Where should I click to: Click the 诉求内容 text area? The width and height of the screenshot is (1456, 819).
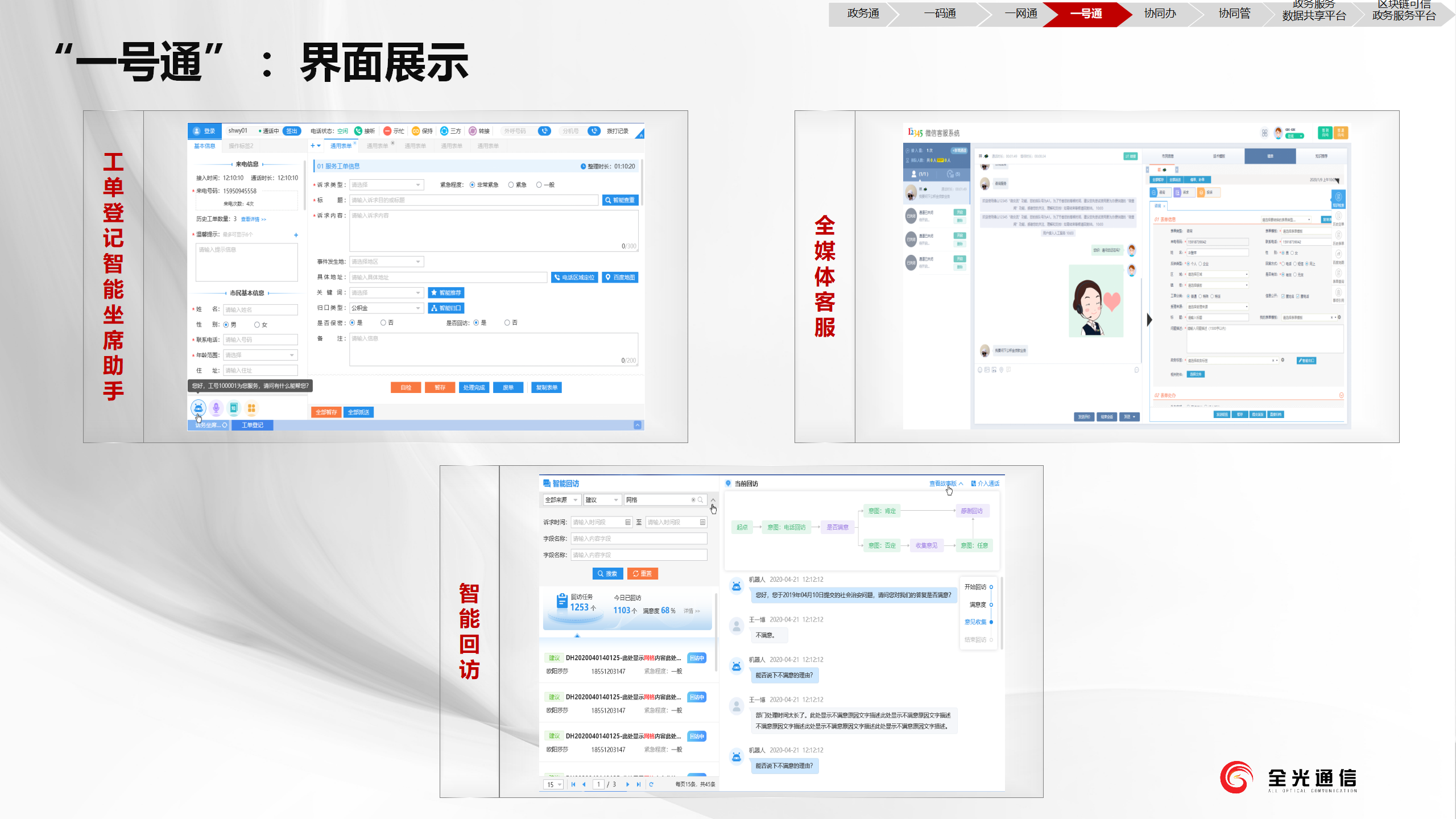click(x=493, y=231)
